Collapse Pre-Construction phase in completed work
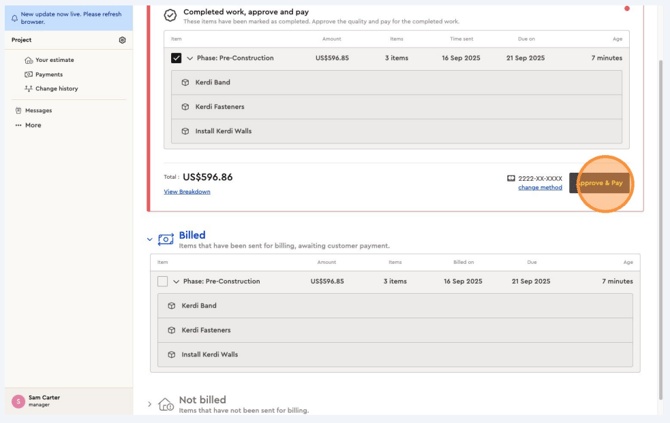Screen dimensions: 670x423 click(190, 58)
